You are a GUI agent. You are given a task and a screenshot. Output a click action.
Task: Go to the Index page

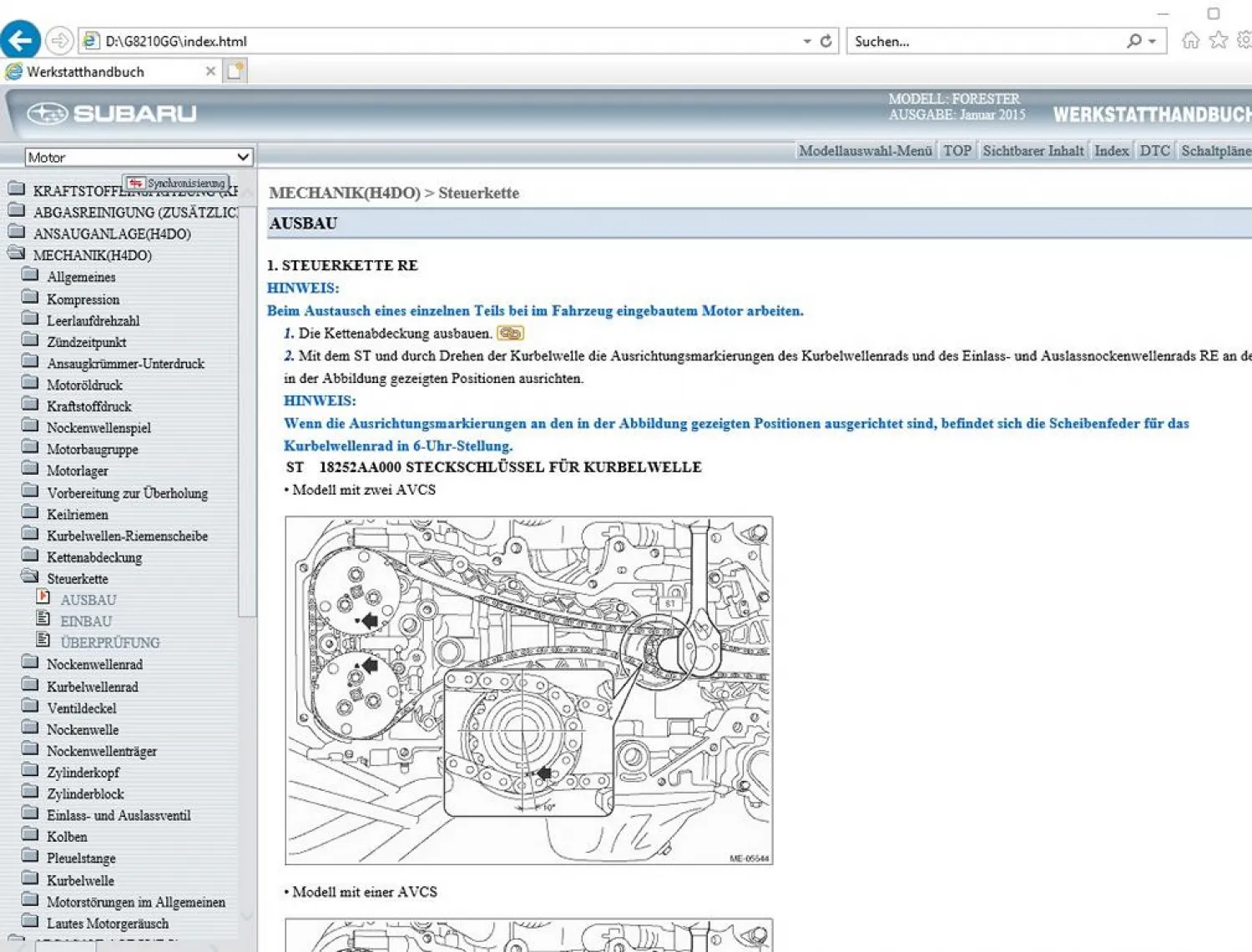(1111, 151)
